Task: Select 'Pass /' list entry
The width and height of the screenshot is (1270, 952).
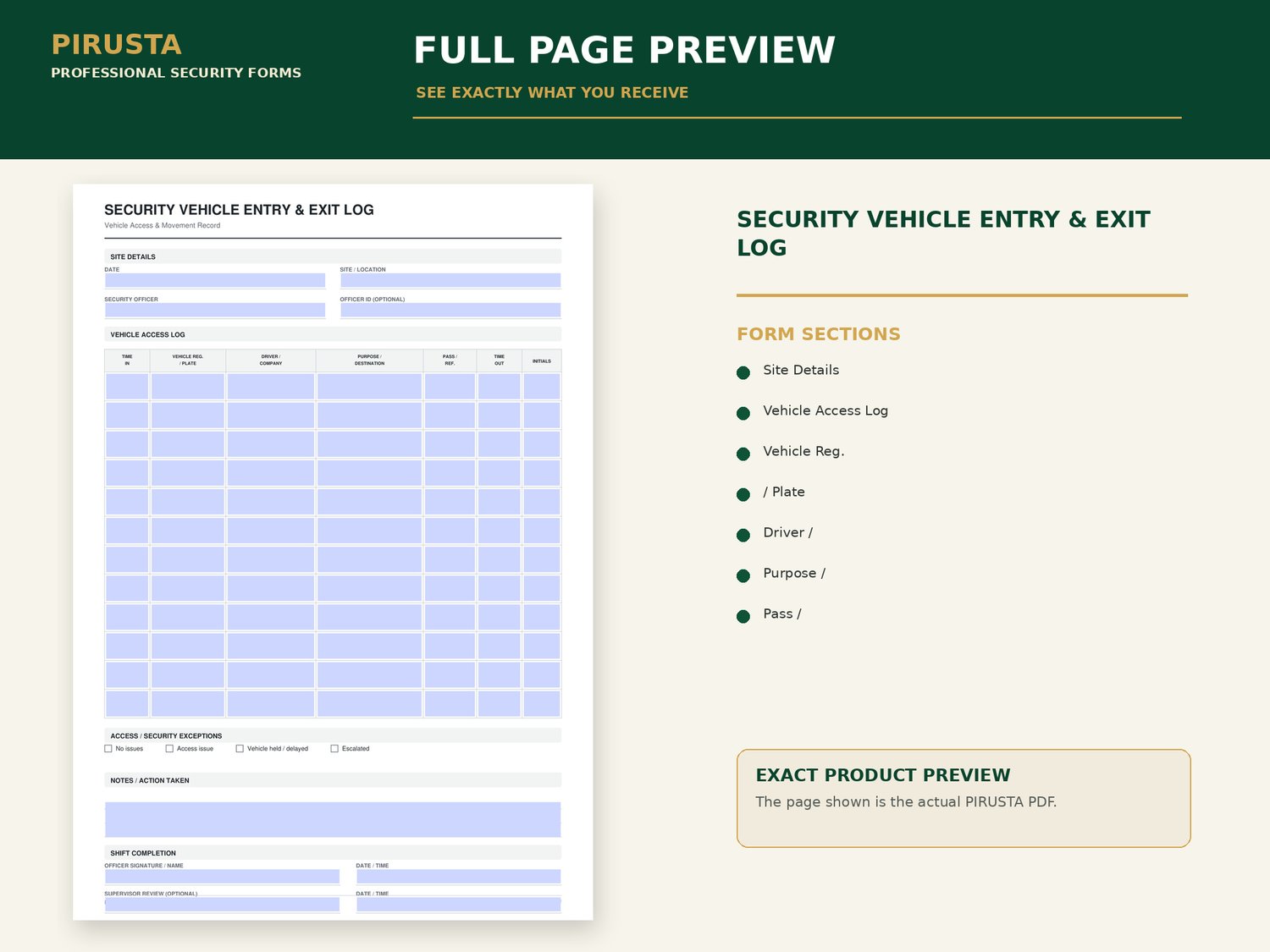Action: click(x=781, y=614)
